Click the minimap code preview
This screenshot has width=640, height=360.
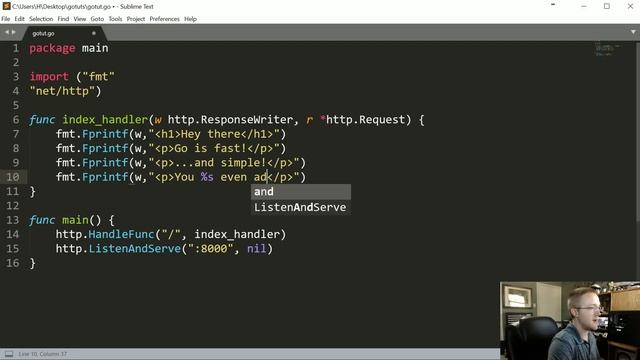pyautogui.click(x=608, y=49)
